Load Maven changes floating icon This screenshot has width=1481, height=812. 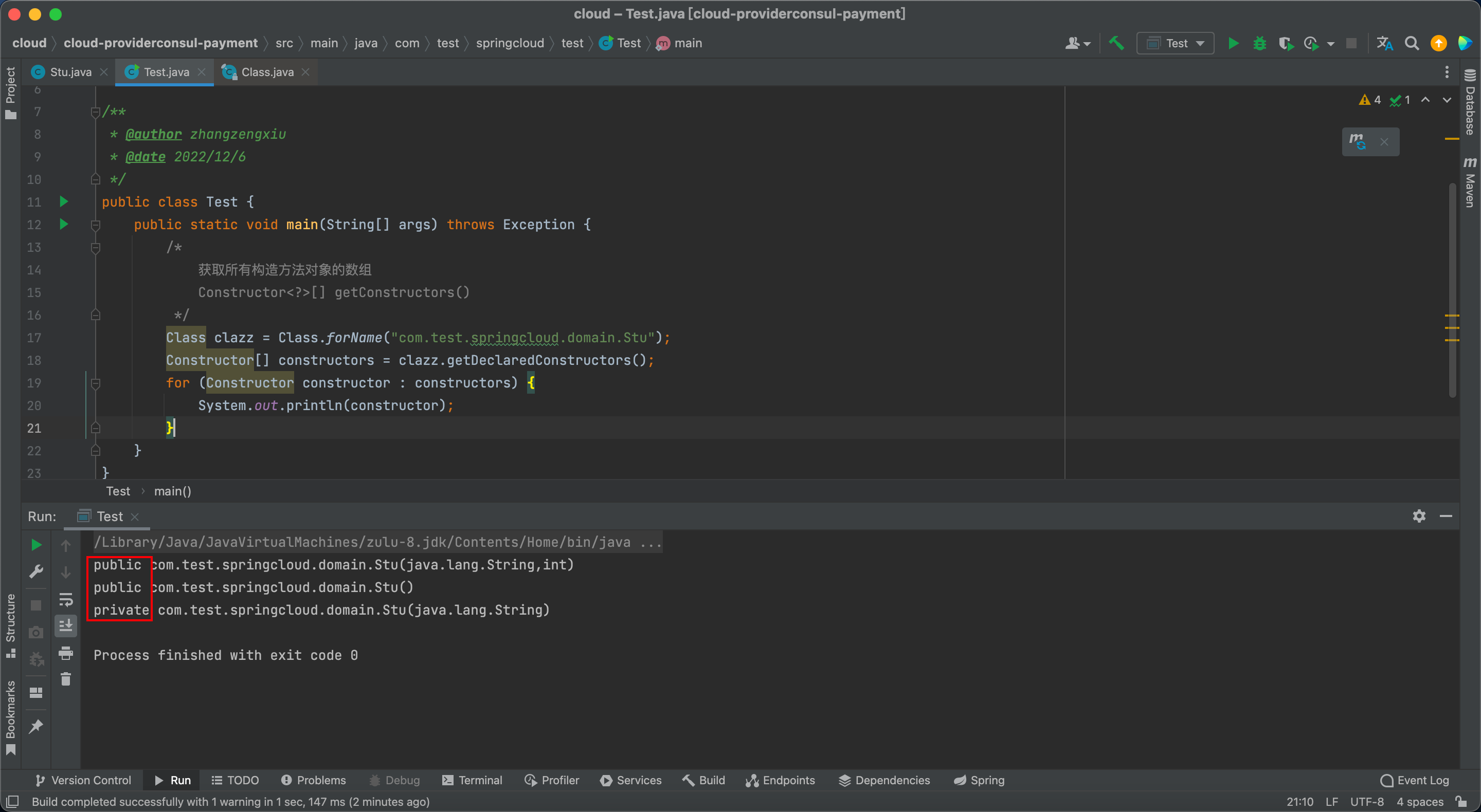point(1358,141)
